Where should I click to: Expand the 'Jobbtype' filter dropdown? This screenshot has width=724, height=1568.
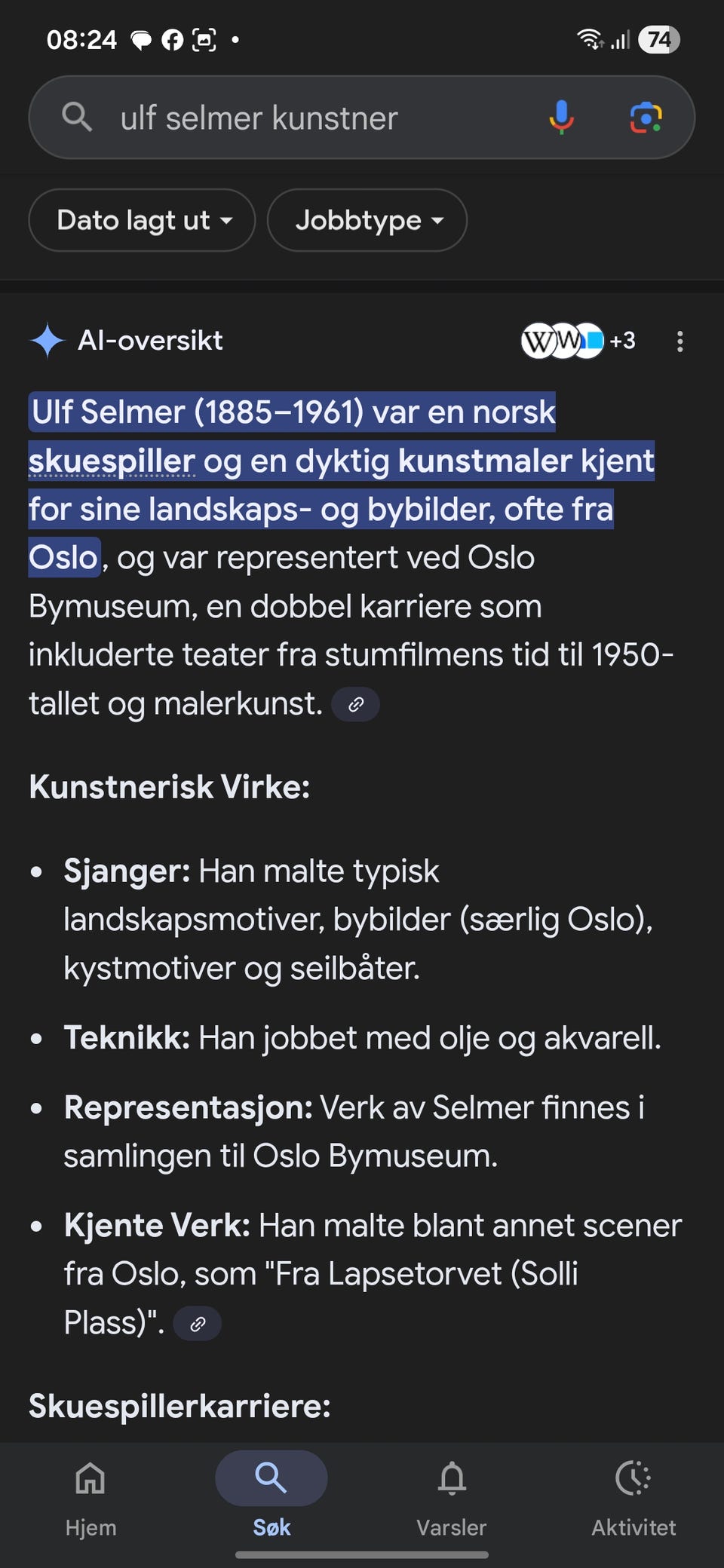click(367, 220)
